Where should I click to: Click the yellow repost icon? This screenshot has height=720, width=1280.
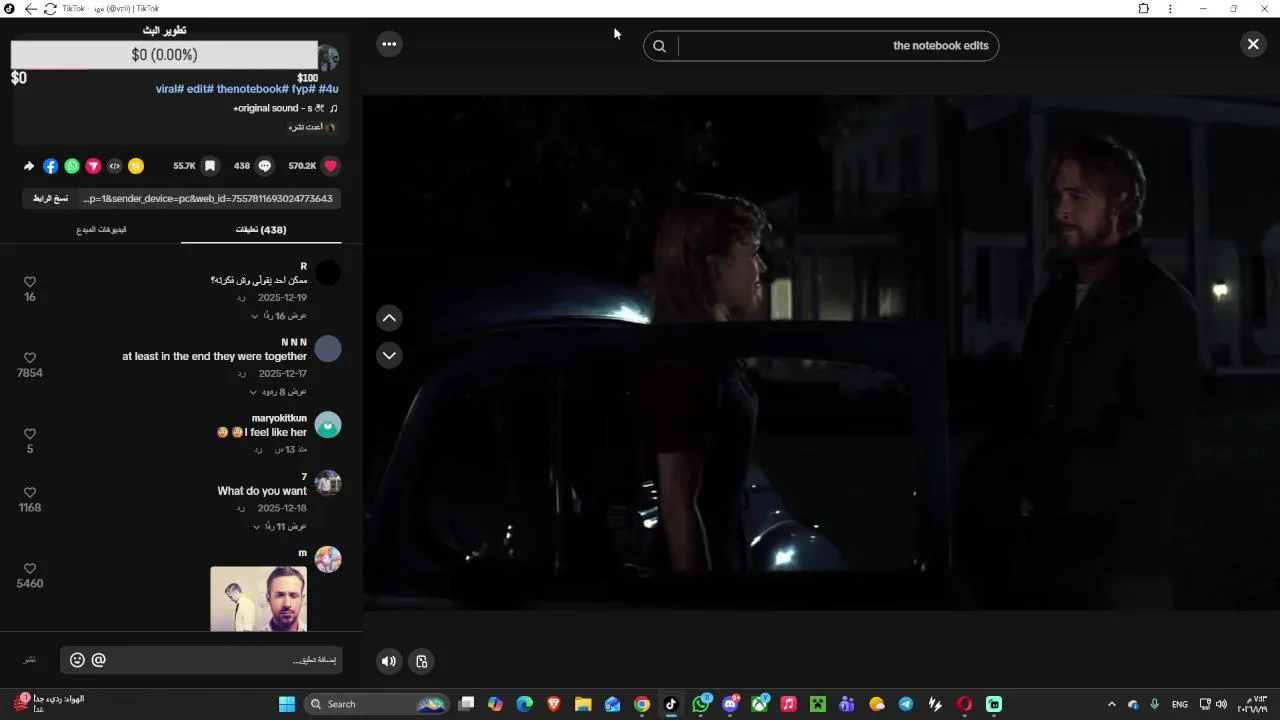pos(136,166)
